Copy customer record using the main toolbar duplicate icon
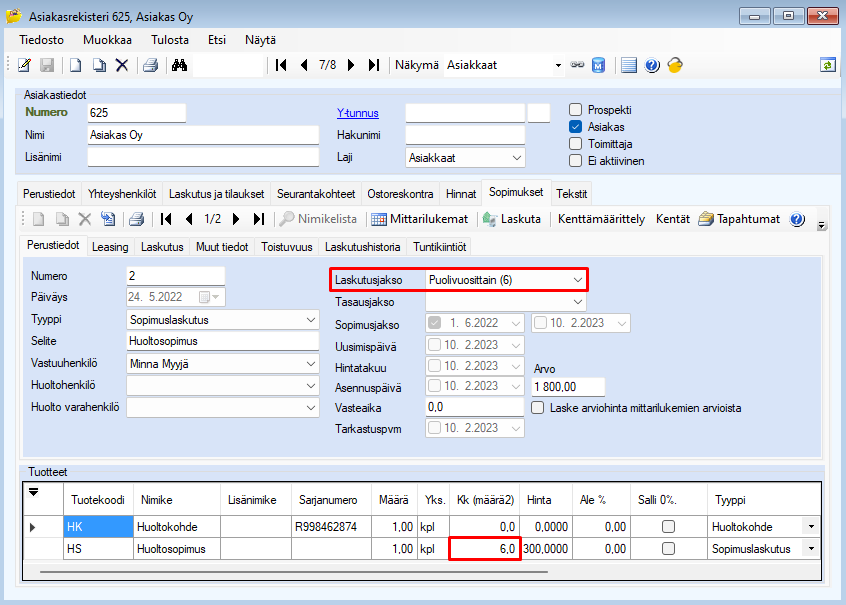This screenshot has width=846, height=605. 99,65
